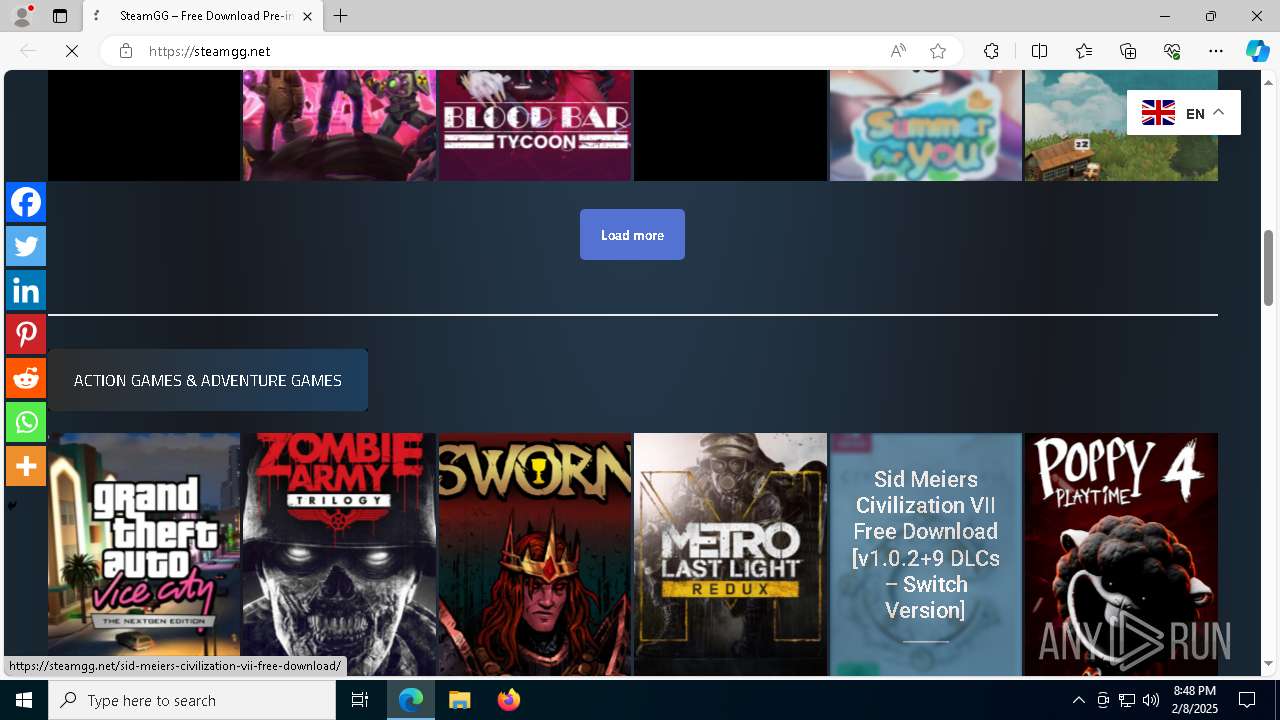Show hidden system tray icons
This screenshot has height=720, width=1280.
pyautogui.click(x=1079, y=700)
